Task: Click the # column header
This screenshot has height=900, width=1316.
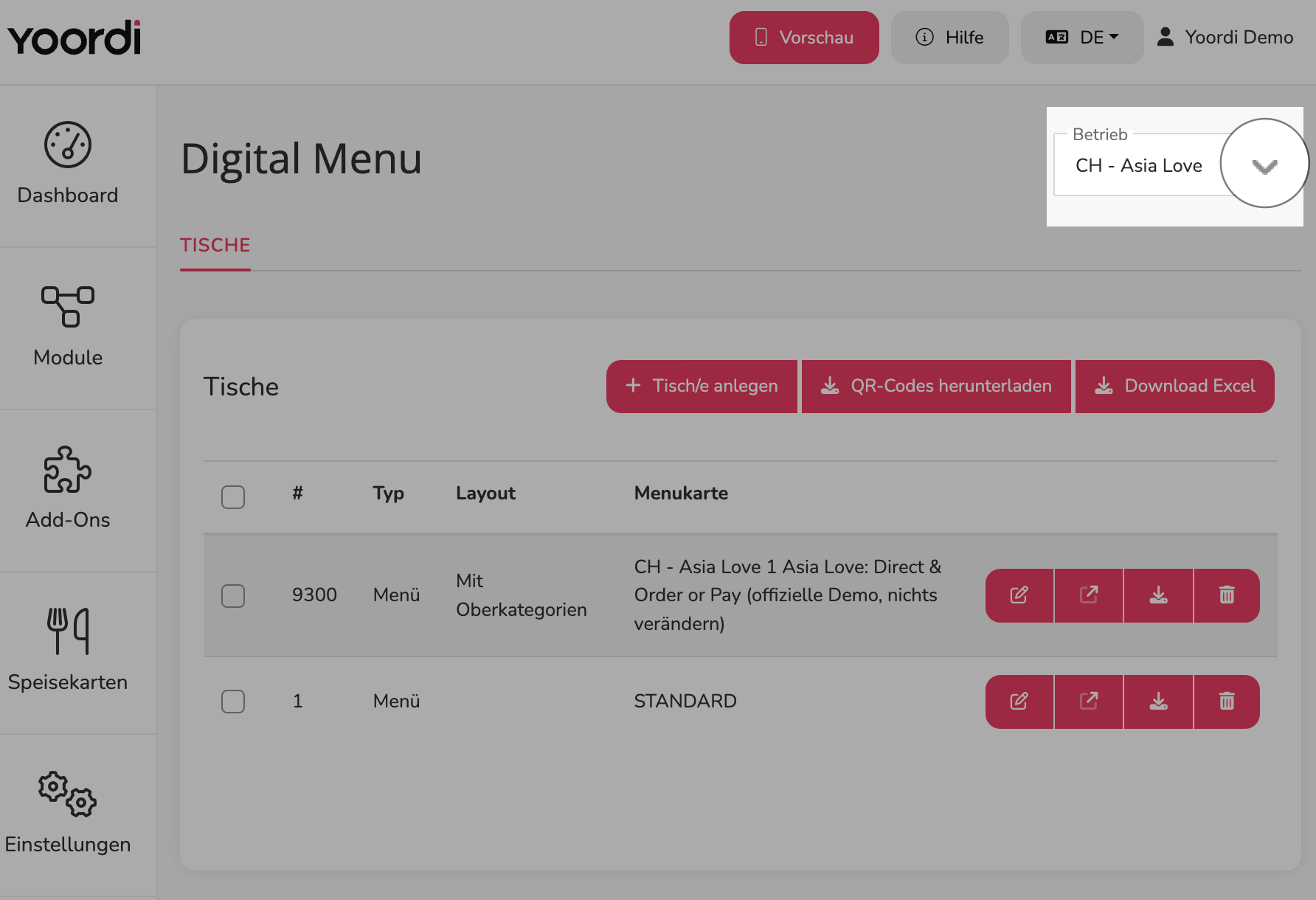Action: click(x=297, y=493)
